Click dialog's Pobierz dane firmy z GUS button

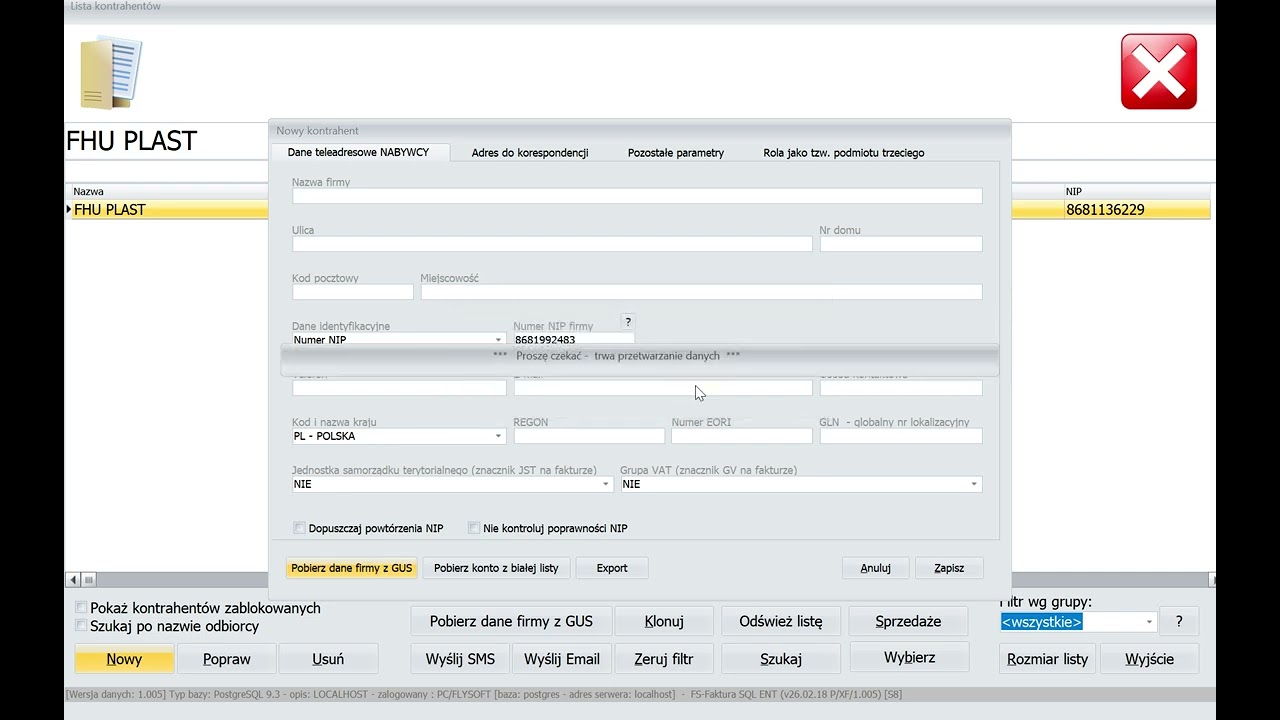coord(352,568)
